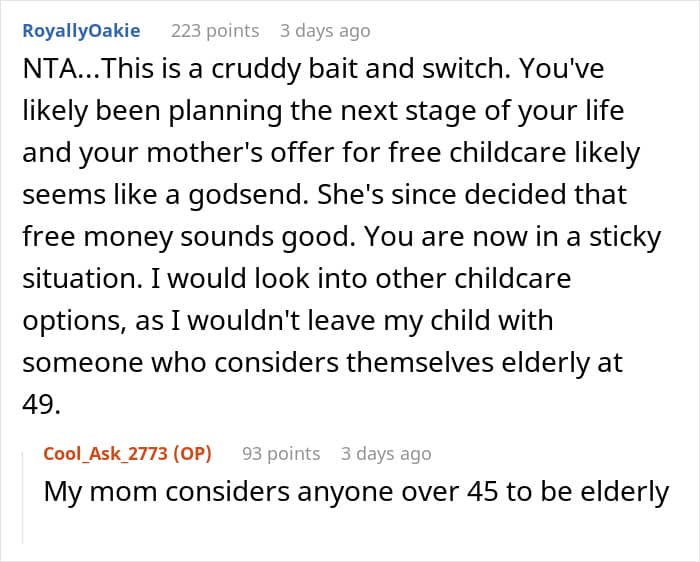Click the line starting "someone who considers themselves"
The width and height of the screenshot is (700, 562).
[x=322, y=362]
